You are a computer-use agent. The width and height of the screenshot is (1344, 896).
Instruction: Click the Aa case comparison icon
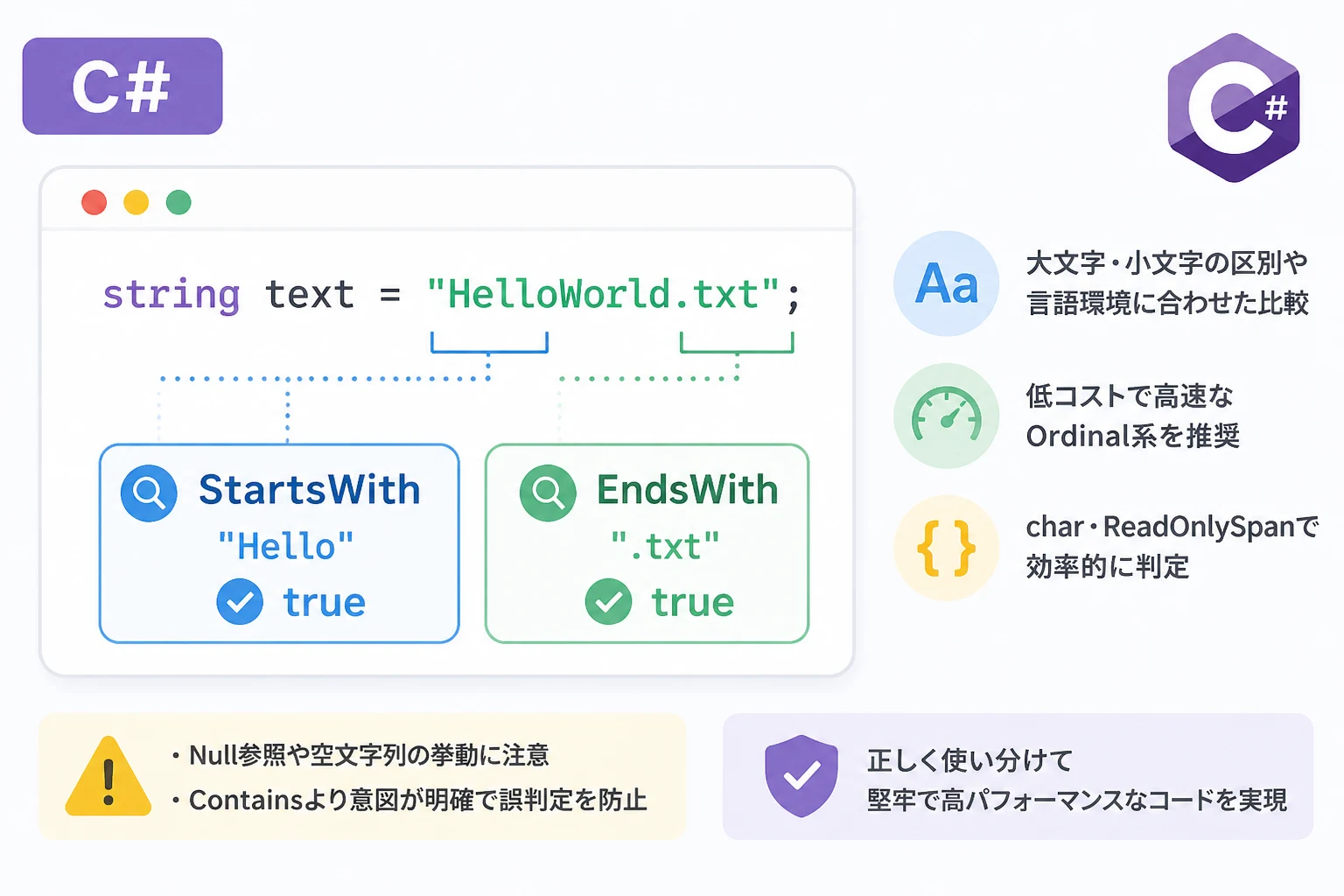(946, 283)
